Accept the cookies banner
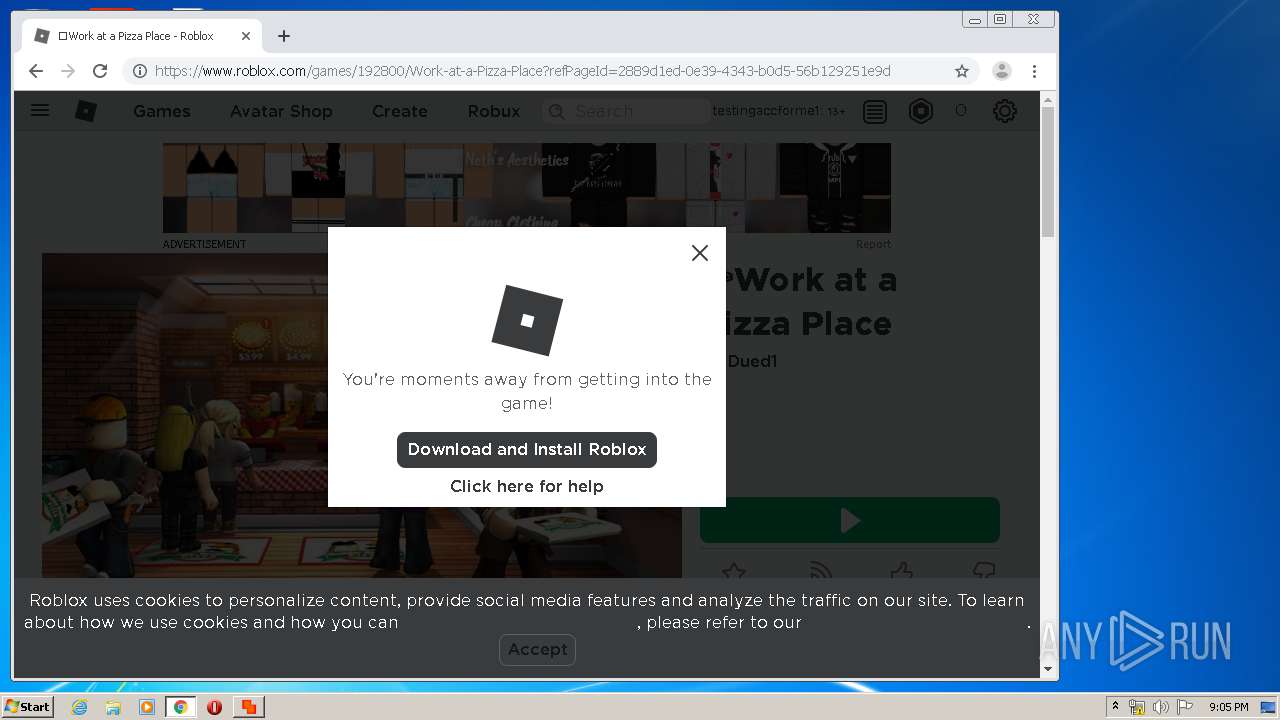 [x=537, y=649]
